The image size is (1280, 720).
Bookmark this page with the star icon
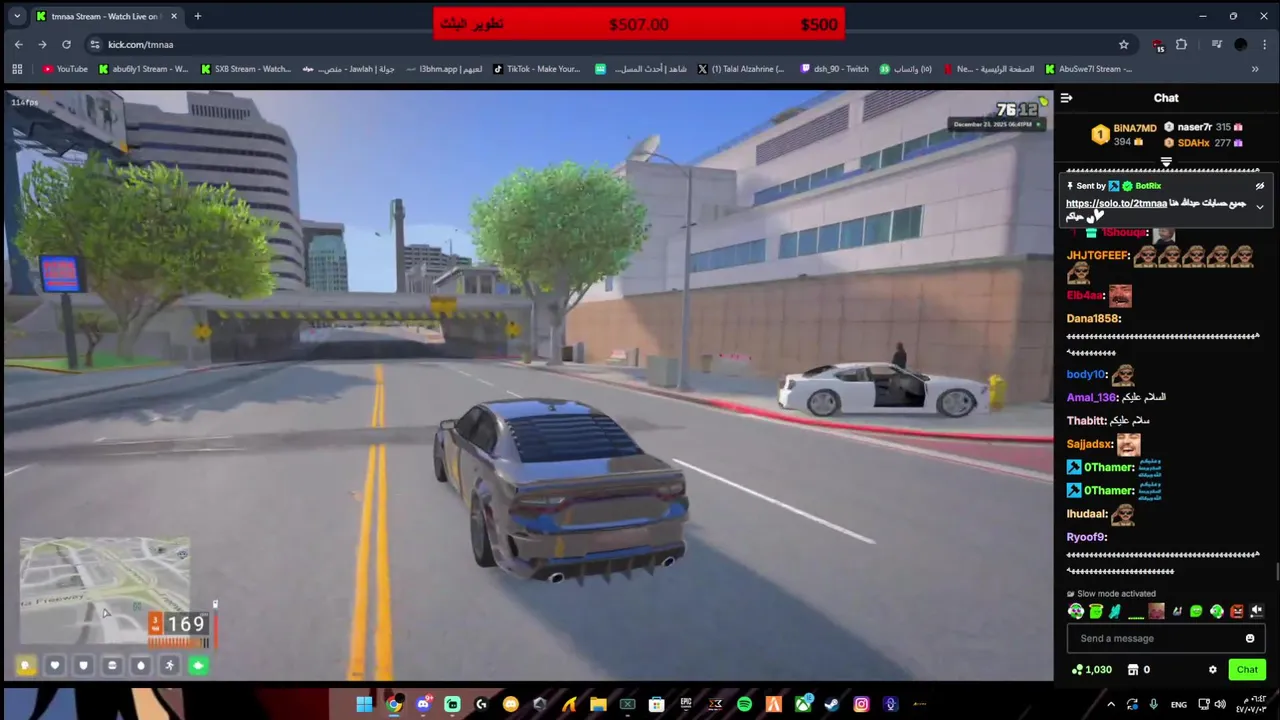[x=1124, y=44]
